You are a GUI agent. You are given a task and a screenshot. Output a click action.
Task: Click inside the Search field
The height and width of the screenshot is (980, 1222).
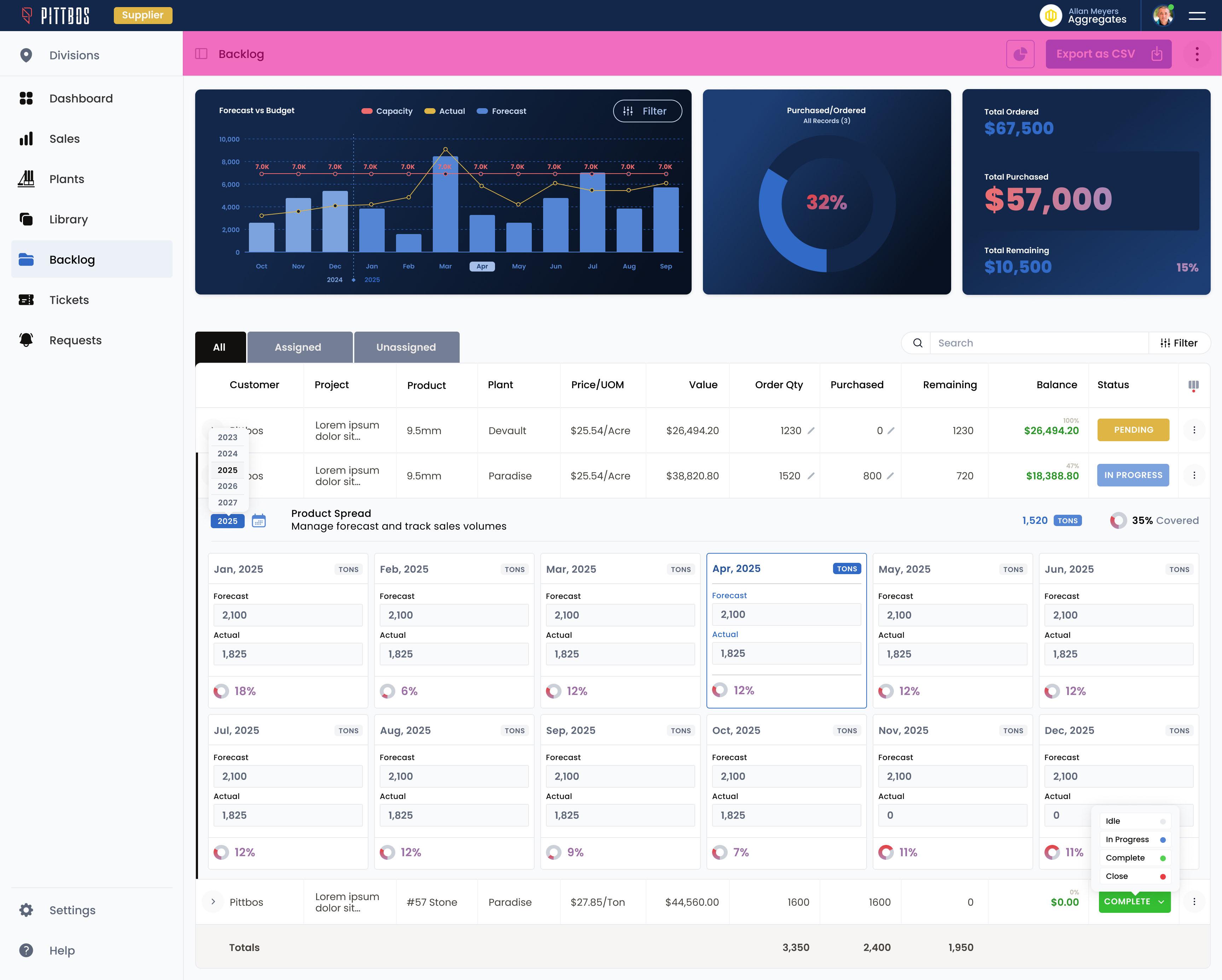pyautogui.click(x=1037, y=343)
